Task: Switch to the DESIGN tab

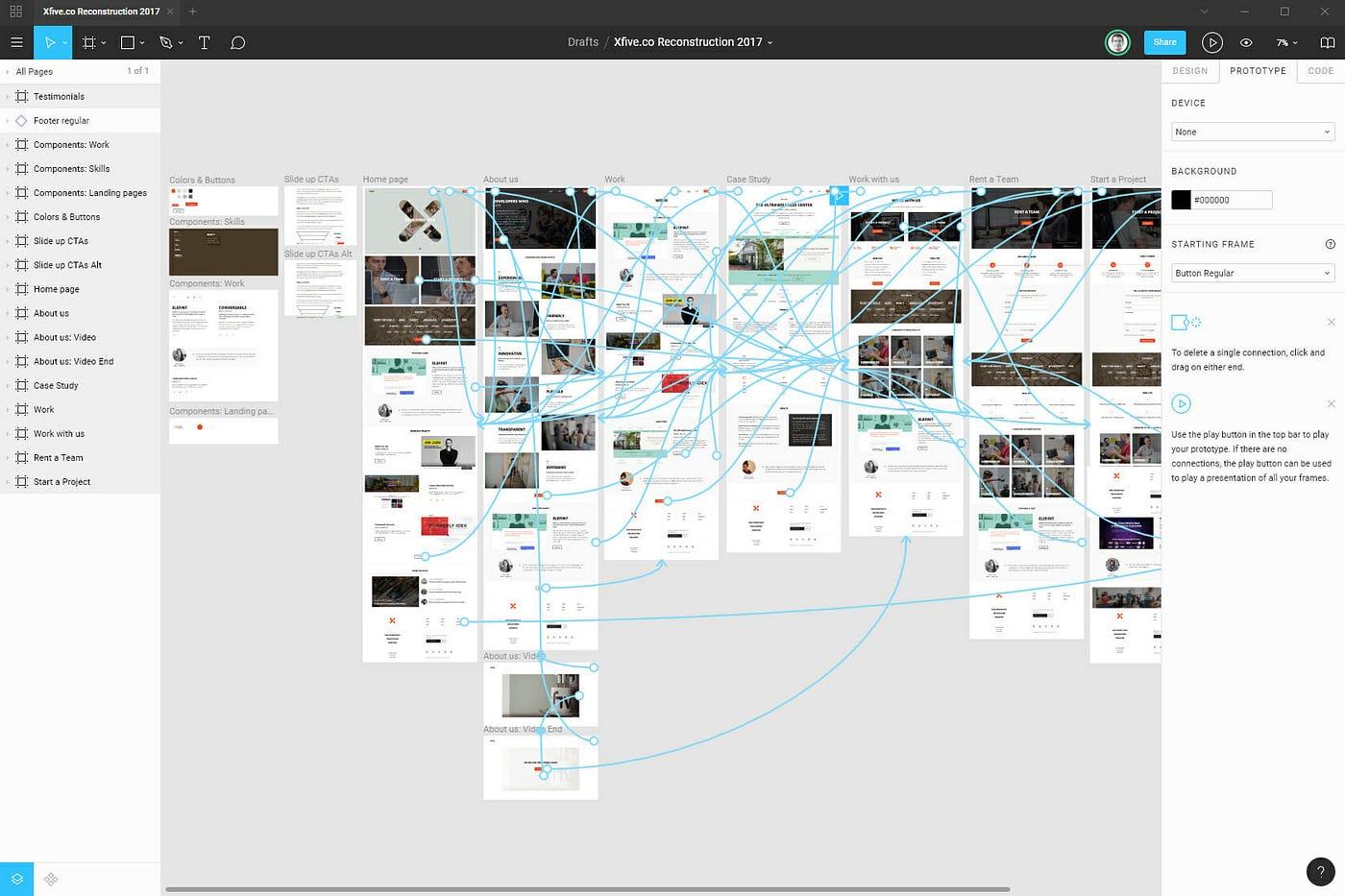Action: (1189, 70)
